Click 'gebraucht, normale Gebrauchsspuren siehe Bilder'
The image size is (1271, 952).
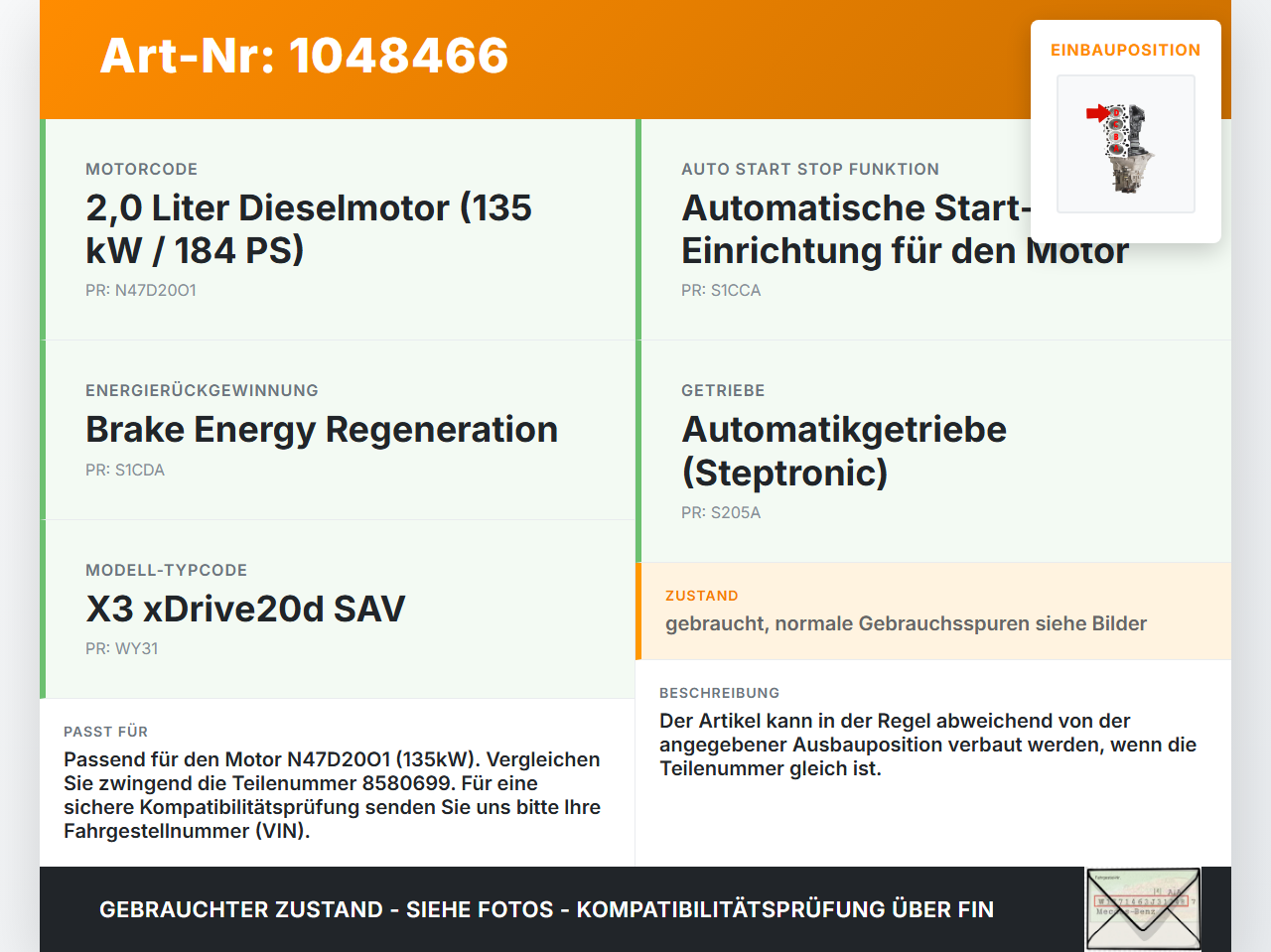906,623
